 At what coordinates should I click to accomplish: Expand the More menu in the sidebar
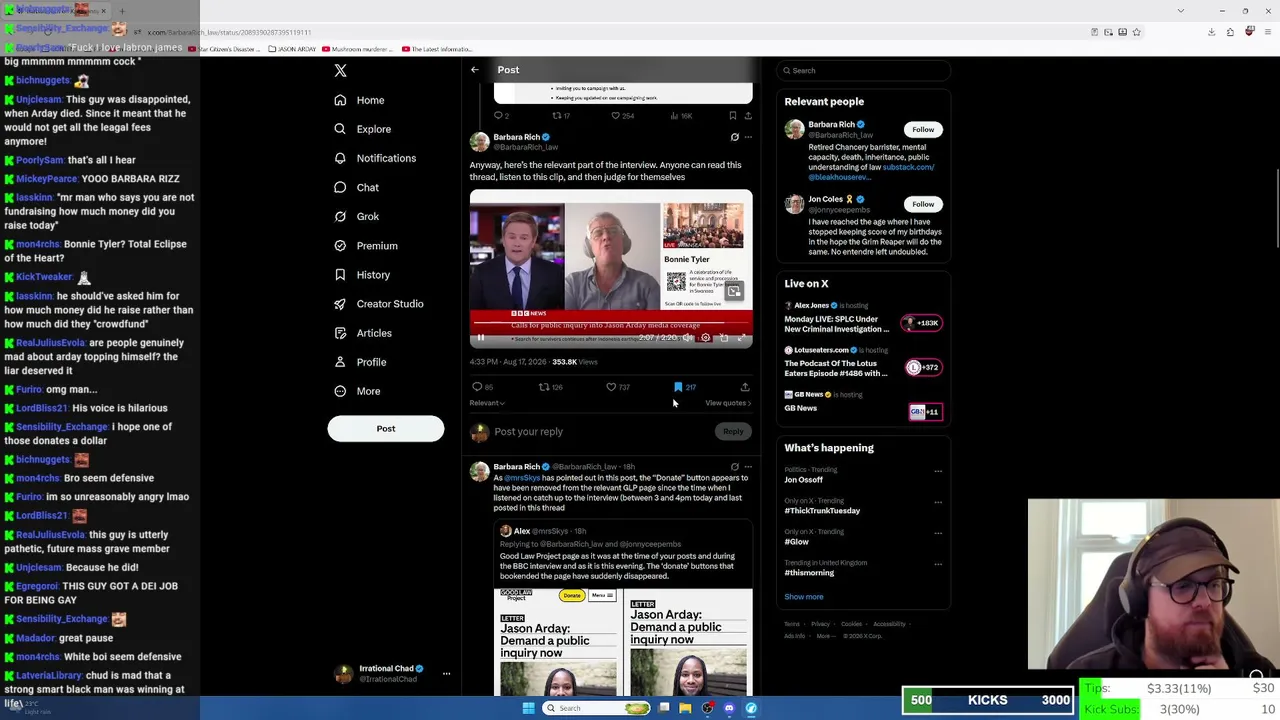click(357, 391)
